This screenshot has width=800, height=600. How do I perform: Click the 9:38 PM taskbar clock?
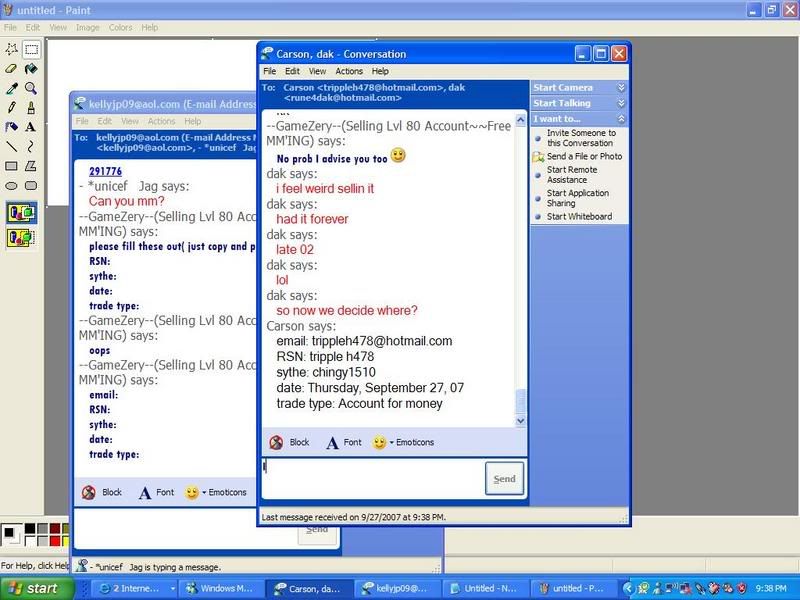pos(770,588)
